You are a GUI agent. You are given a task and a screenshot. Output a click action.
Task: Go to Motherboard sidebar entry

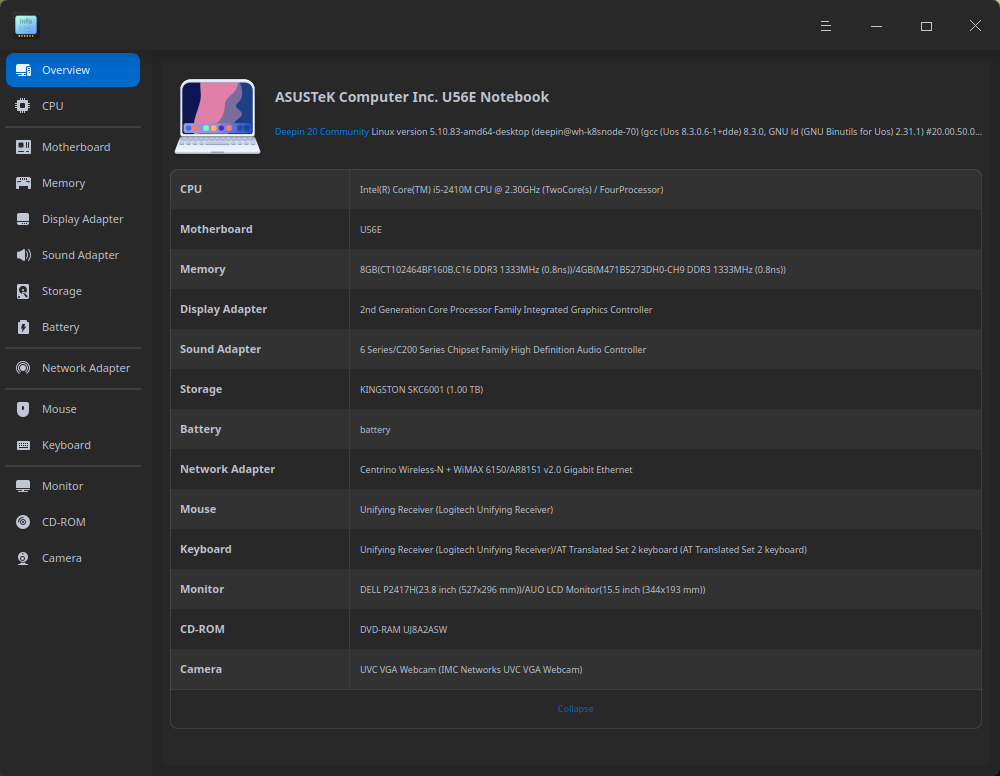(x=76, y=147)
